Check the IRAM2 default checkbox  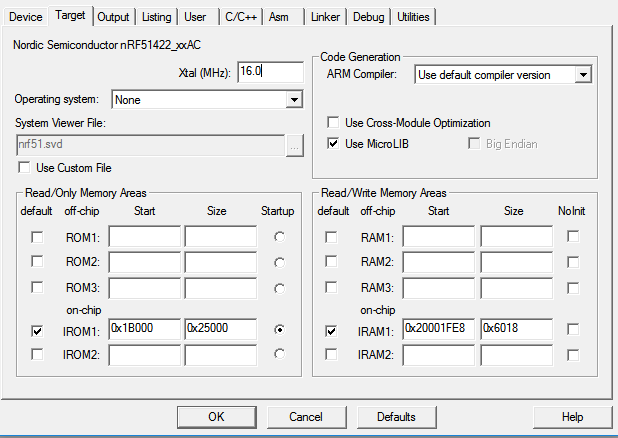point(331,354)
